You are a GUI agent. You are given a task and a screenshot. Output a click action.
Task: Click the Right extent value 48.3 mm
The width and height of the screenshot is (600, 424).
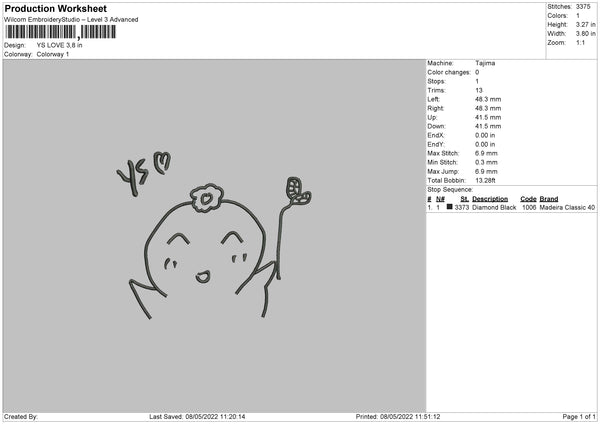[488, 108]
